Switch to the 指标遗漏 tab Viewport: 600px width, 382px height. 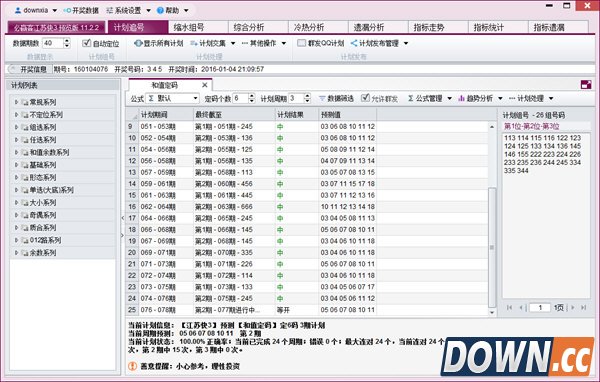(558, 27)
